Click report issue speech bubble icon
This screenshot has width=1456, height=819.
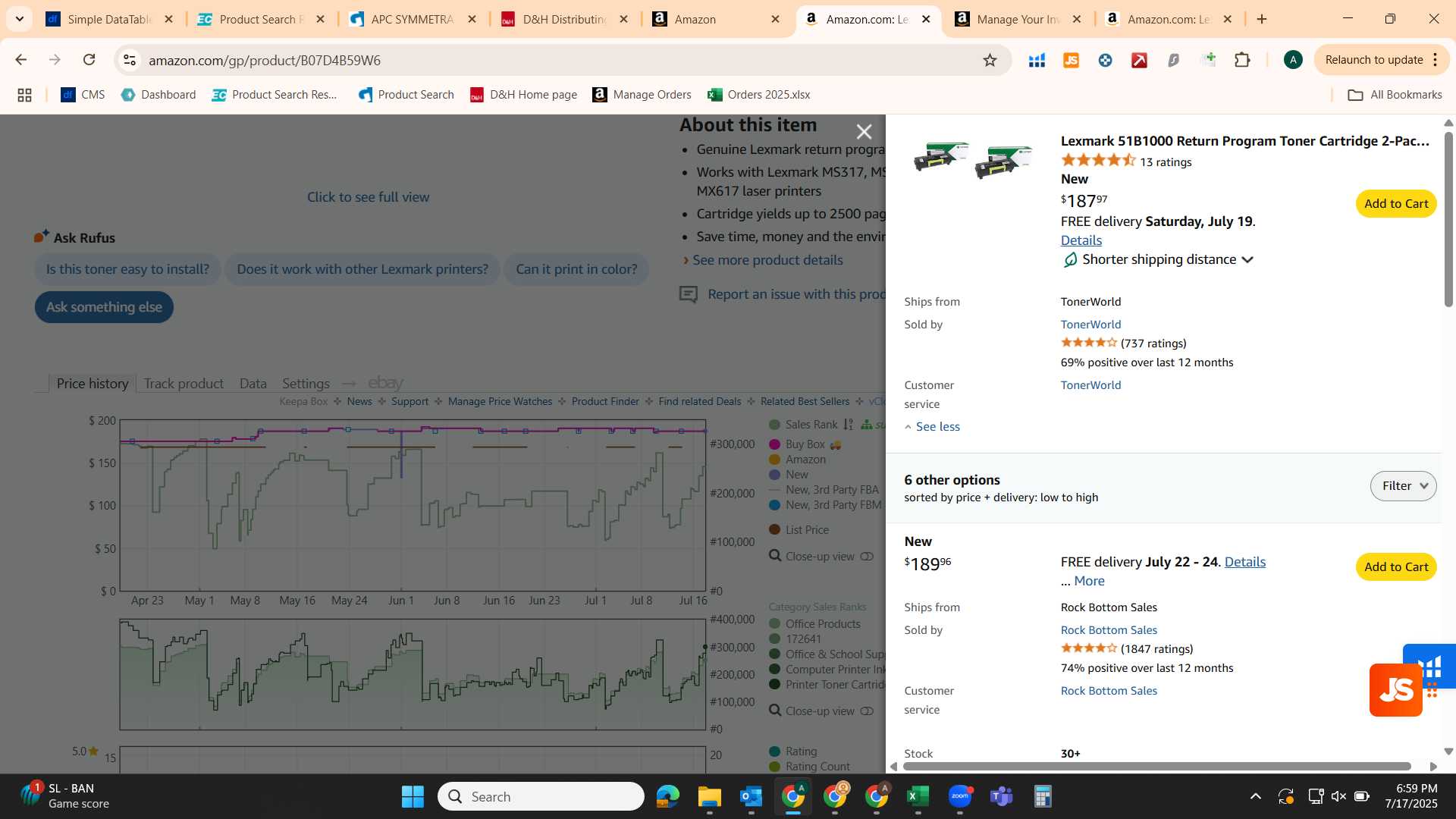[x=689, y=294]
